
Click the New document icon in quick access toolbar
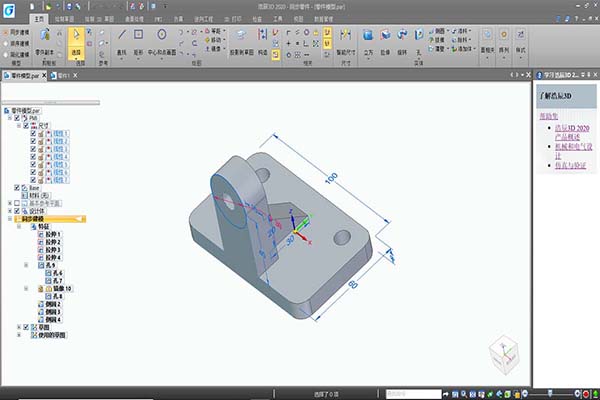point(32,7)
